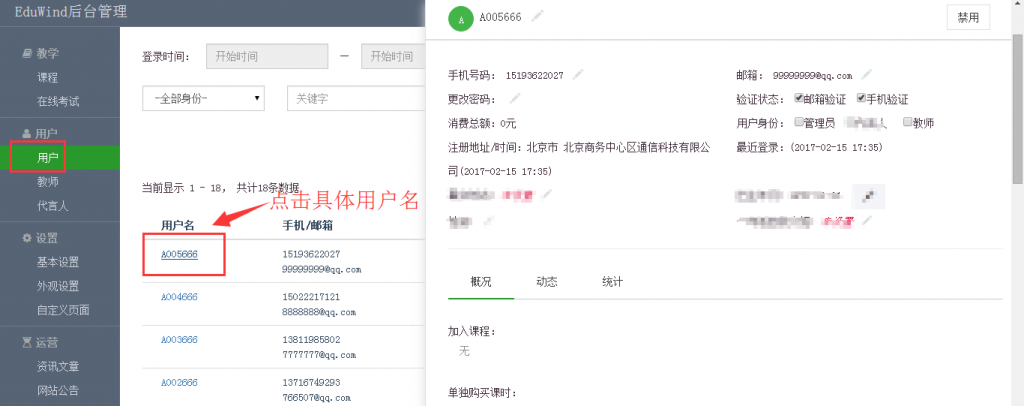Click the gear icon beside 设置 in sidebar
This screenshot has width=1024, height=406.
26,238
